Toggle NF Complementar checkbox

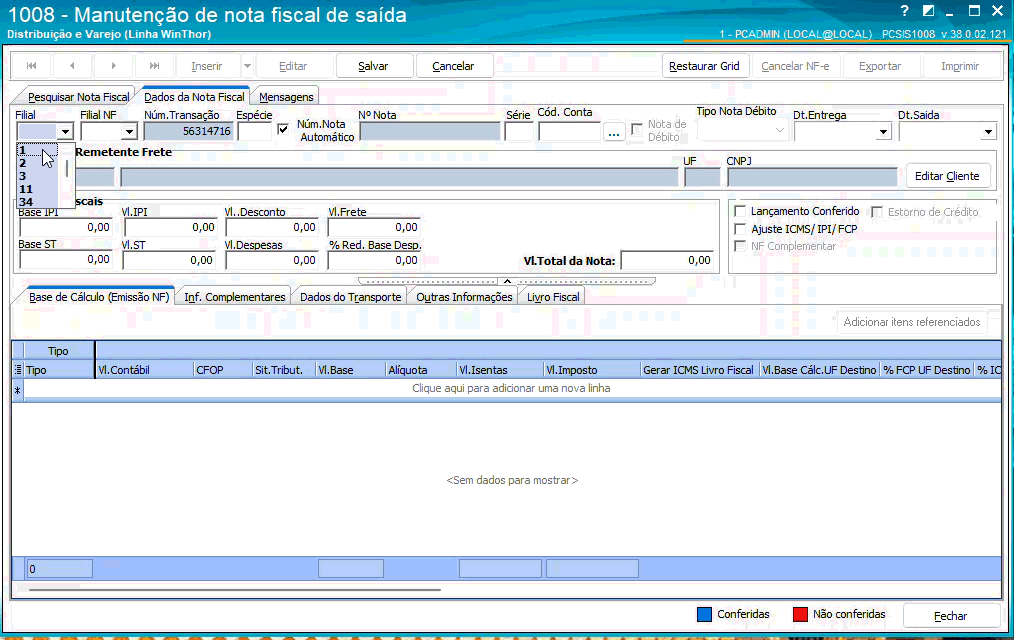pyautogui.click(x=740, y=246)
